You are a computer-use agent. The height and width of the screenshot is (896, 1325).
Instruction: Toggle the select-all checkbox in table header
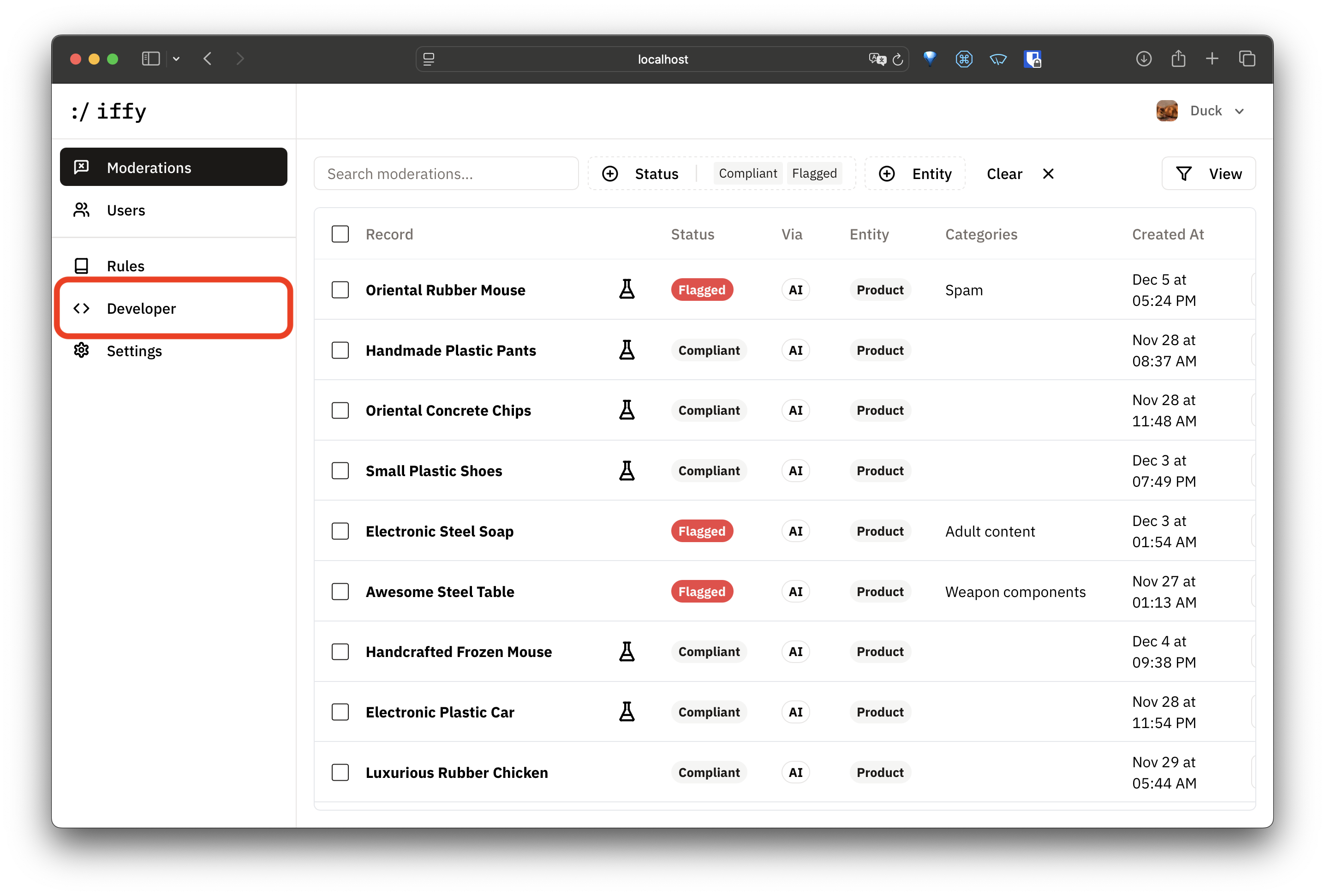(x=340, y=234)
